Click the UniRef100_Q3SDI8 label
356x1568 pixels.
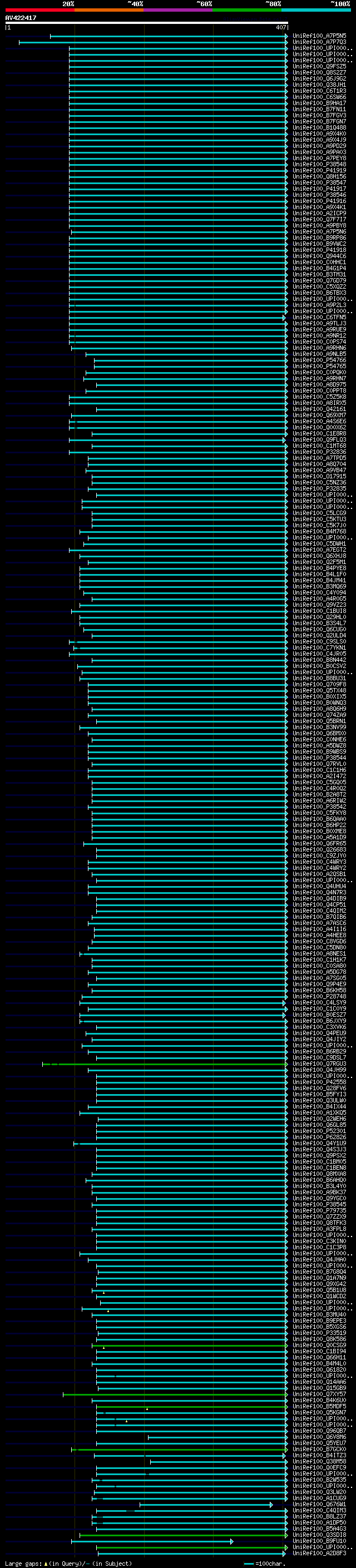(319, 1534)
